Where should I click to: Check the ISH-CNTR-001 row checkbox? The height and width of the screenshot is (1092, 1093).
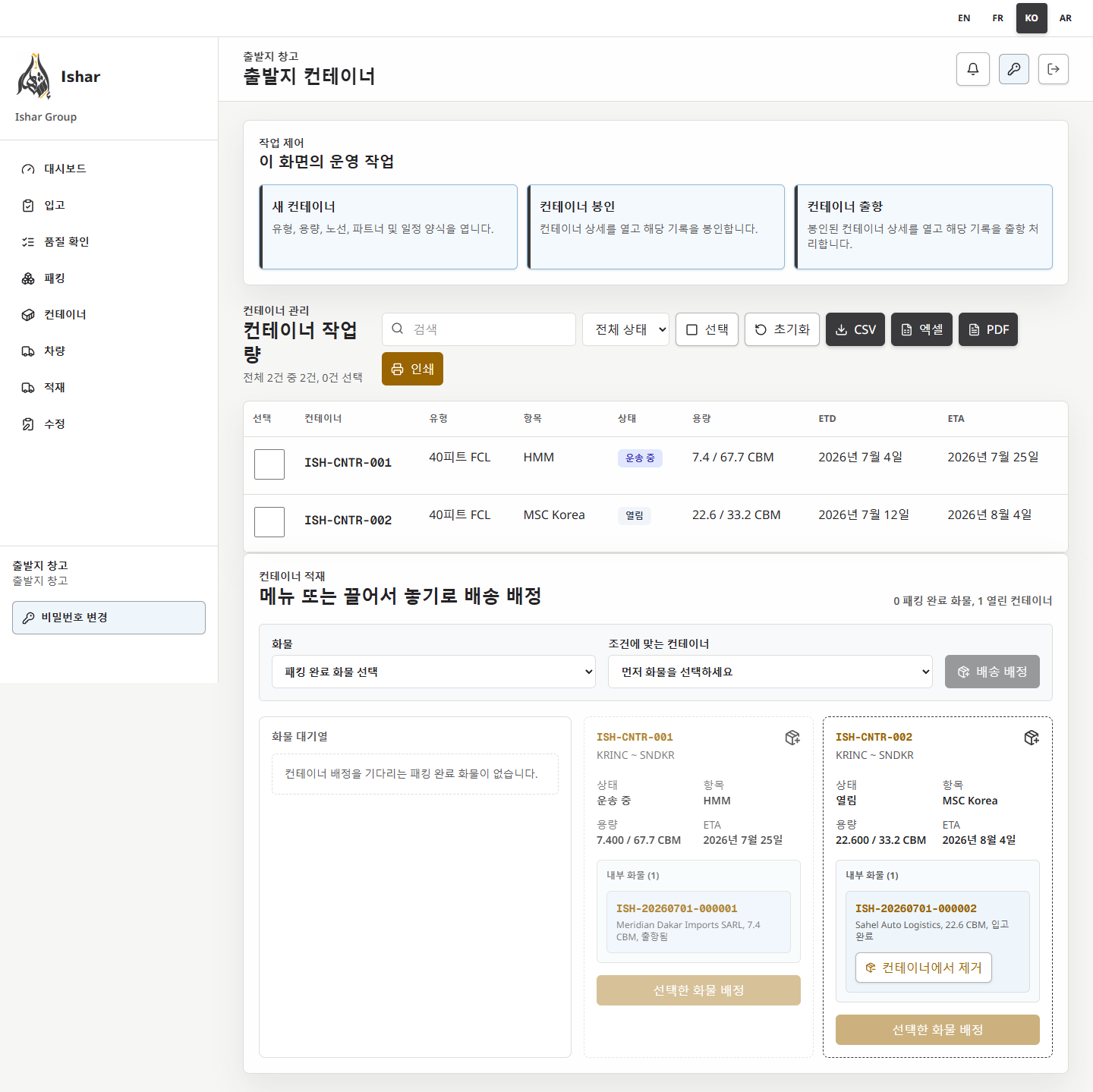tap(269, 464)
